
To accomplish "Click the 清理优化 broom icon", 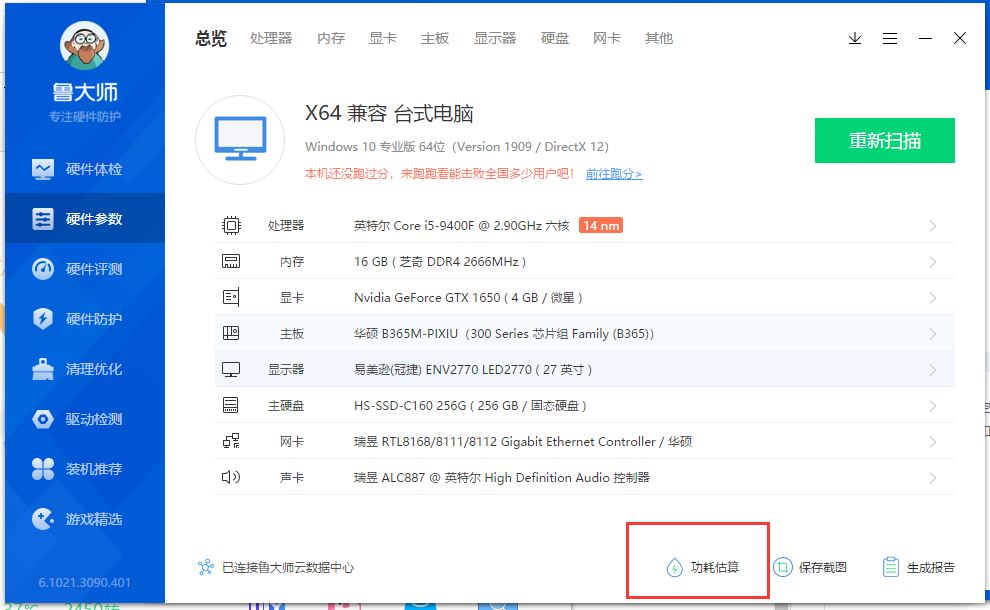I will [x=43, y=369].
